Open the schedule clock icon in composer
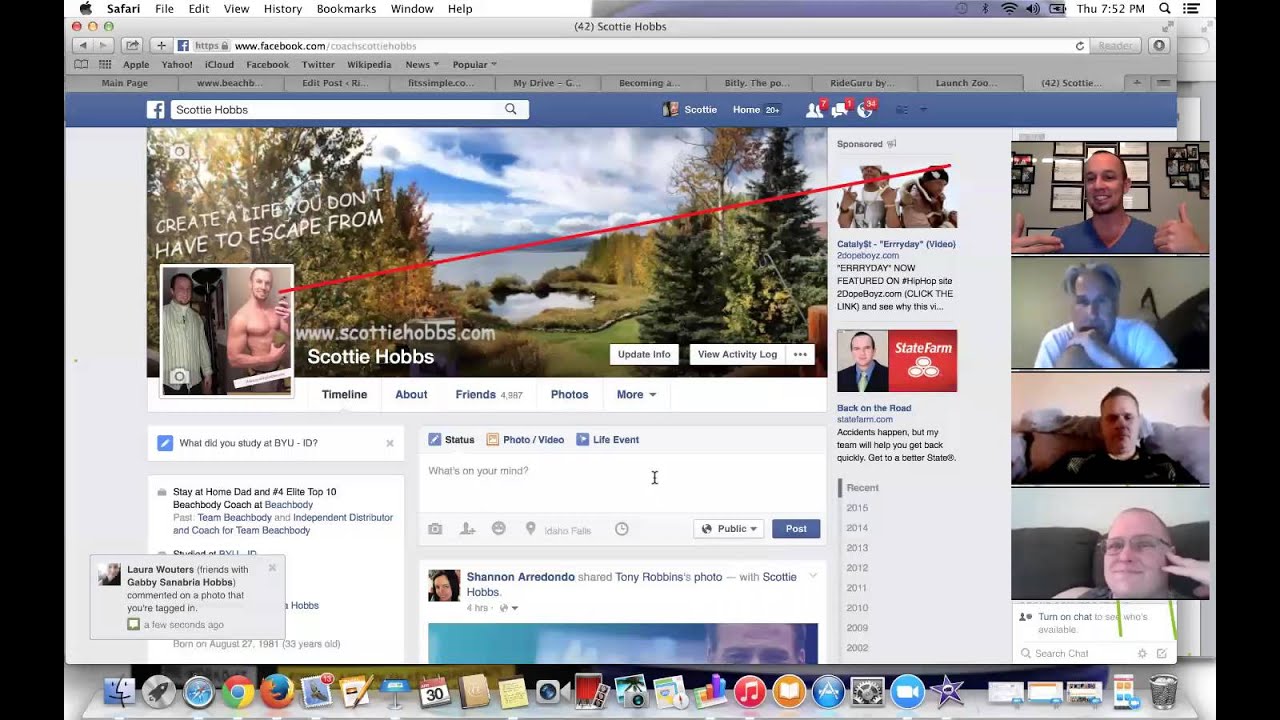The width and height of the screenshot is (1280, 720). pyautogui.click(x=621, y=529)
